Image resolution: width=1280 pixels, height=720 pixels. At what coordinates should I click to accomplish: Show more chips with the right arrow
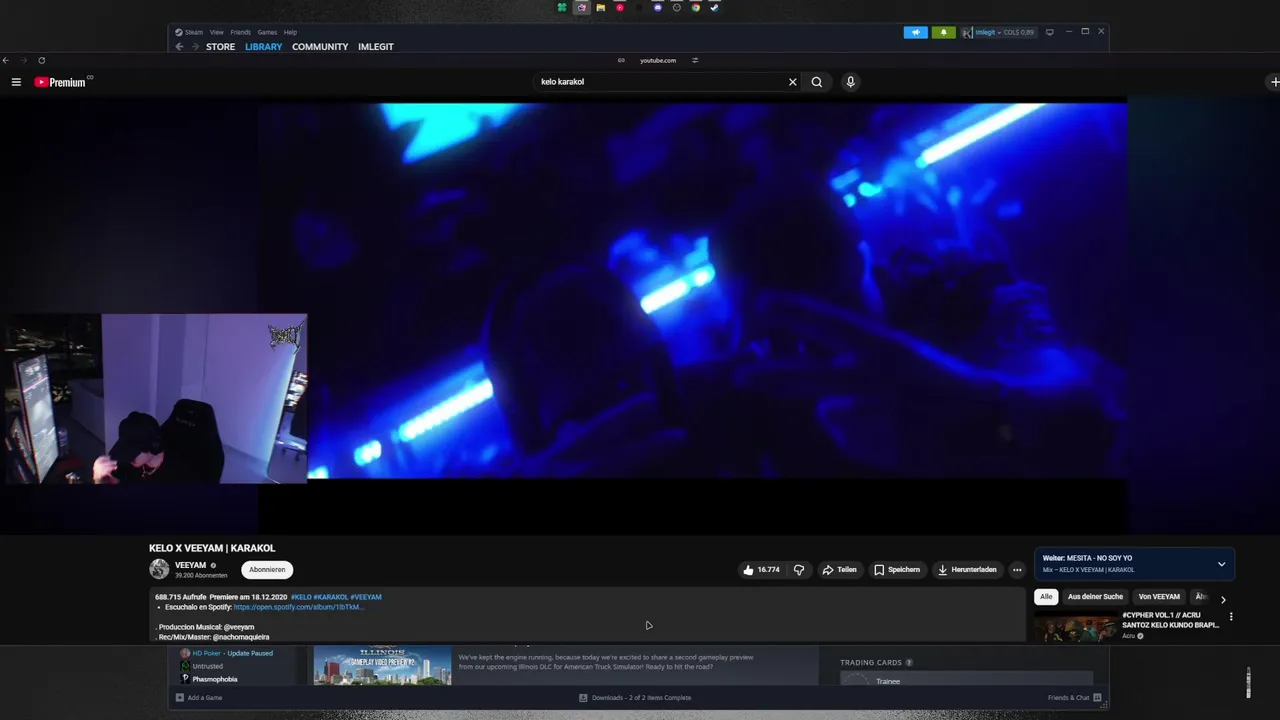coord(1222,599)
